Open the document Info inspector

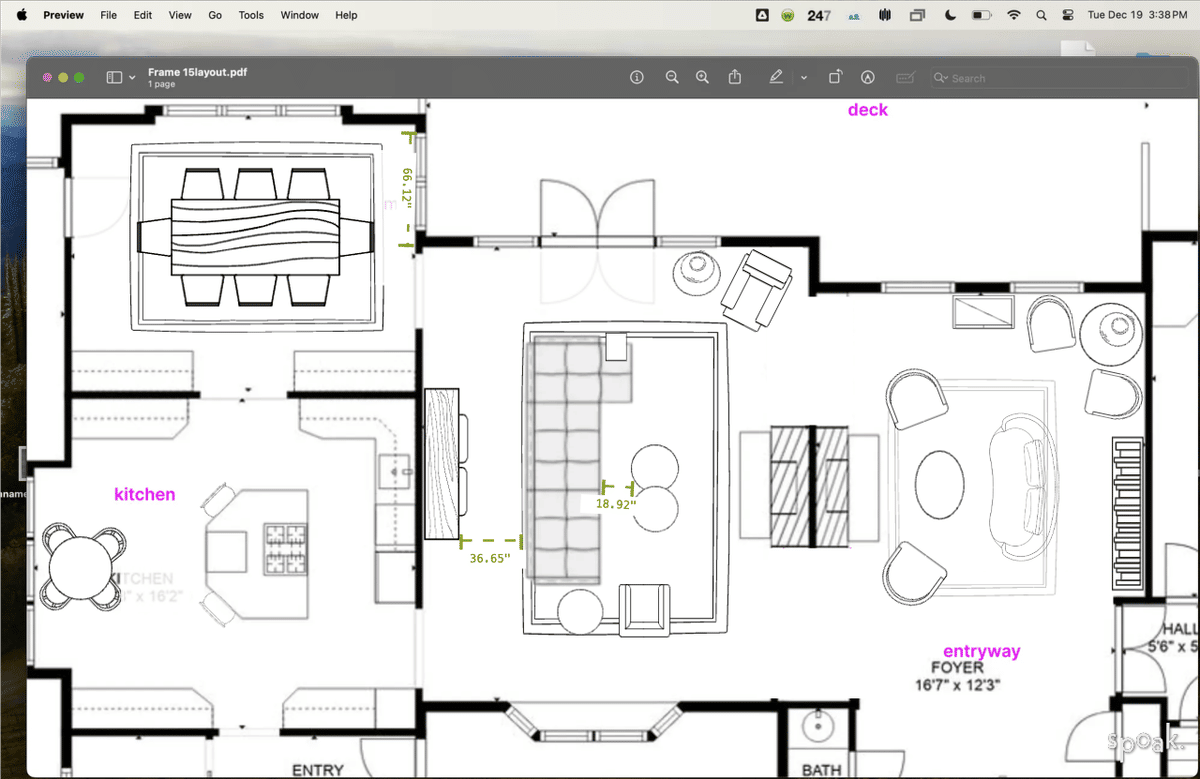(x=637, y=77)
